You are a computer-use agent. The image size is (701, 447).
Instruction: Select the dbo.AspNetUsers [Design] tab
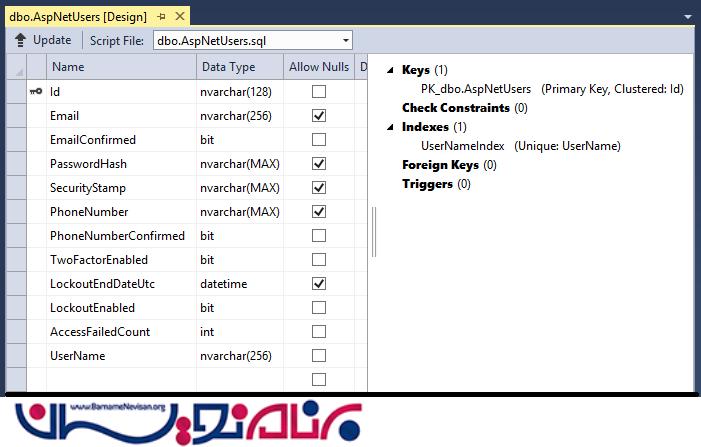(78, 17)
